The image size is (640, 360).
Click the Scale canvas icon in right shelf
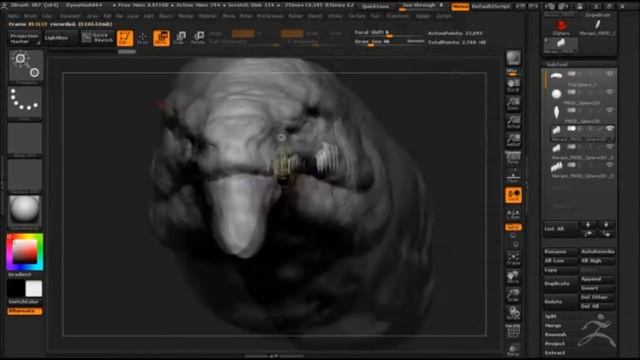513,294
